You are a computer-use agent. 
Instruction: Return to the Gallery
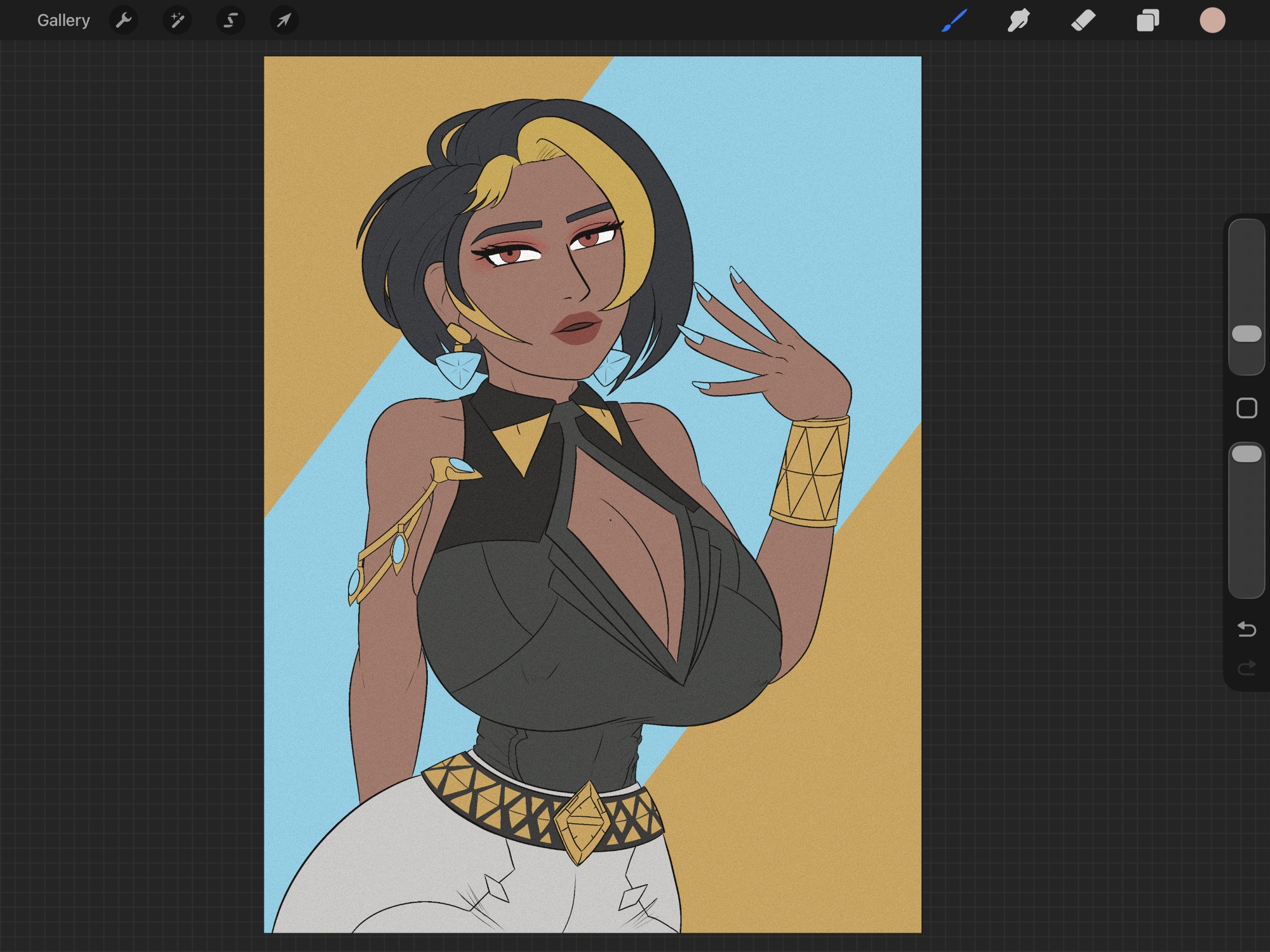[63, 20]
